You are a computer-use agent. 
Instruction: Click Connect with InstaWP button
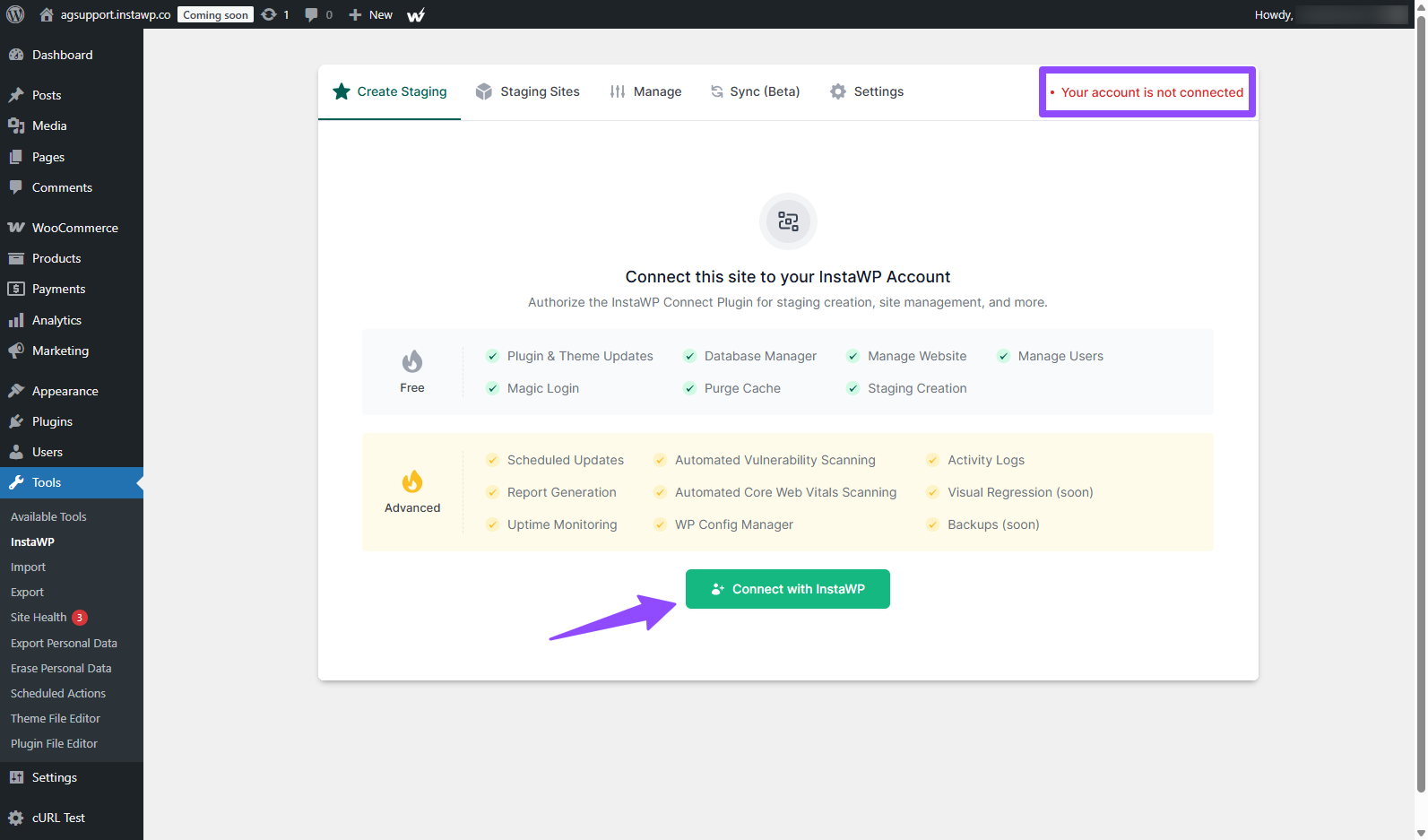click(788, 589)
